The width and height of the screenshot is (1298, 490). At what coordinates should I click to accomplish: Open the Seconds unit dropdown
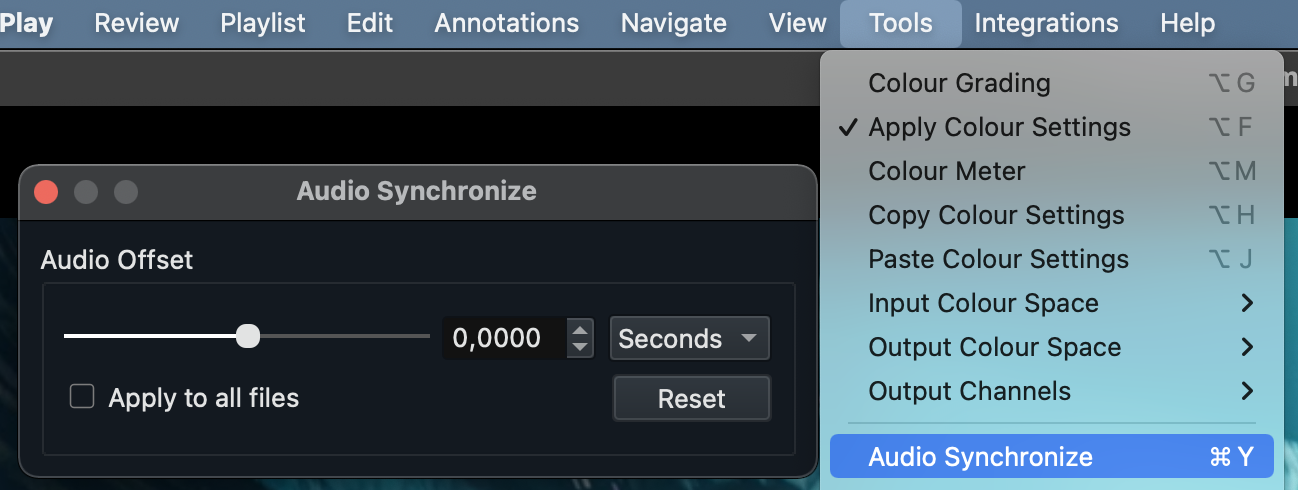click(x=690, y=338)
